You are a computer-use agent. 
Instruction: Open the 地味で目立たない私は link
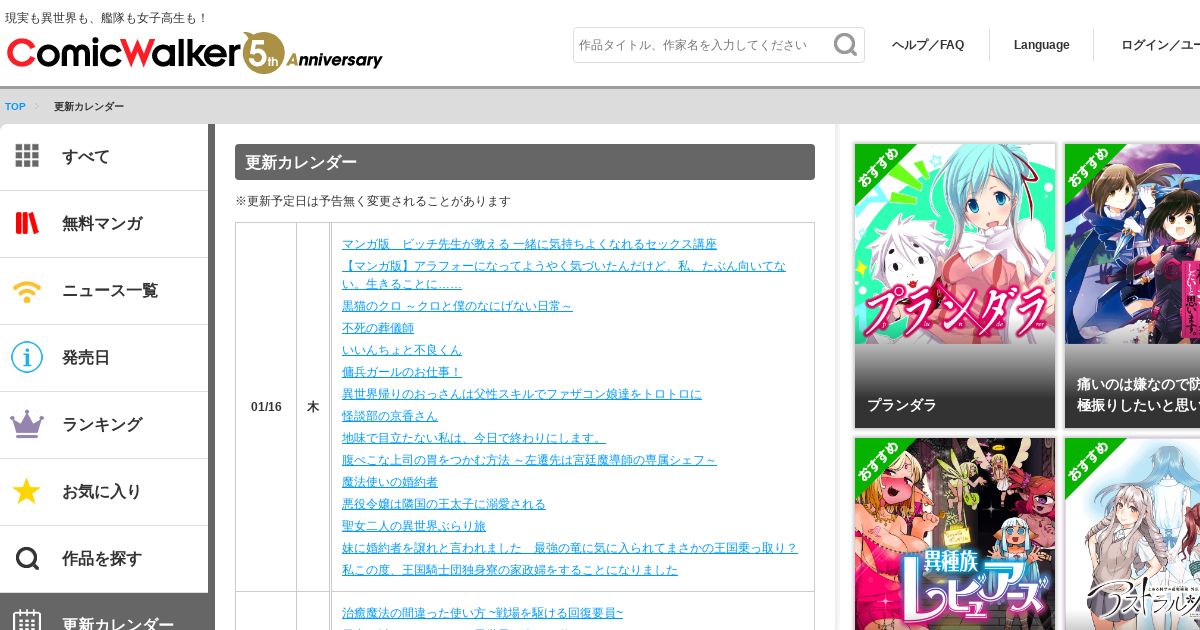coord(474,438)
